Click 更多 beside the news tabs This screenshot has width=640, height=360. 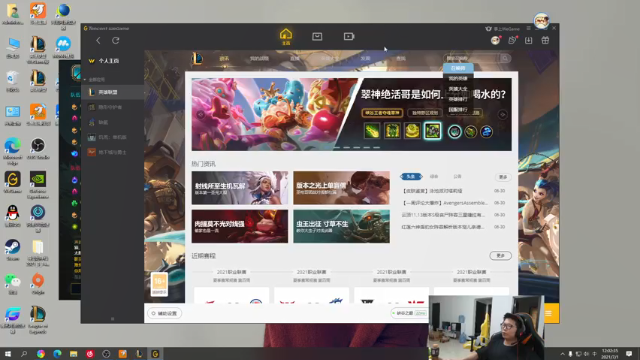[503, 177]
